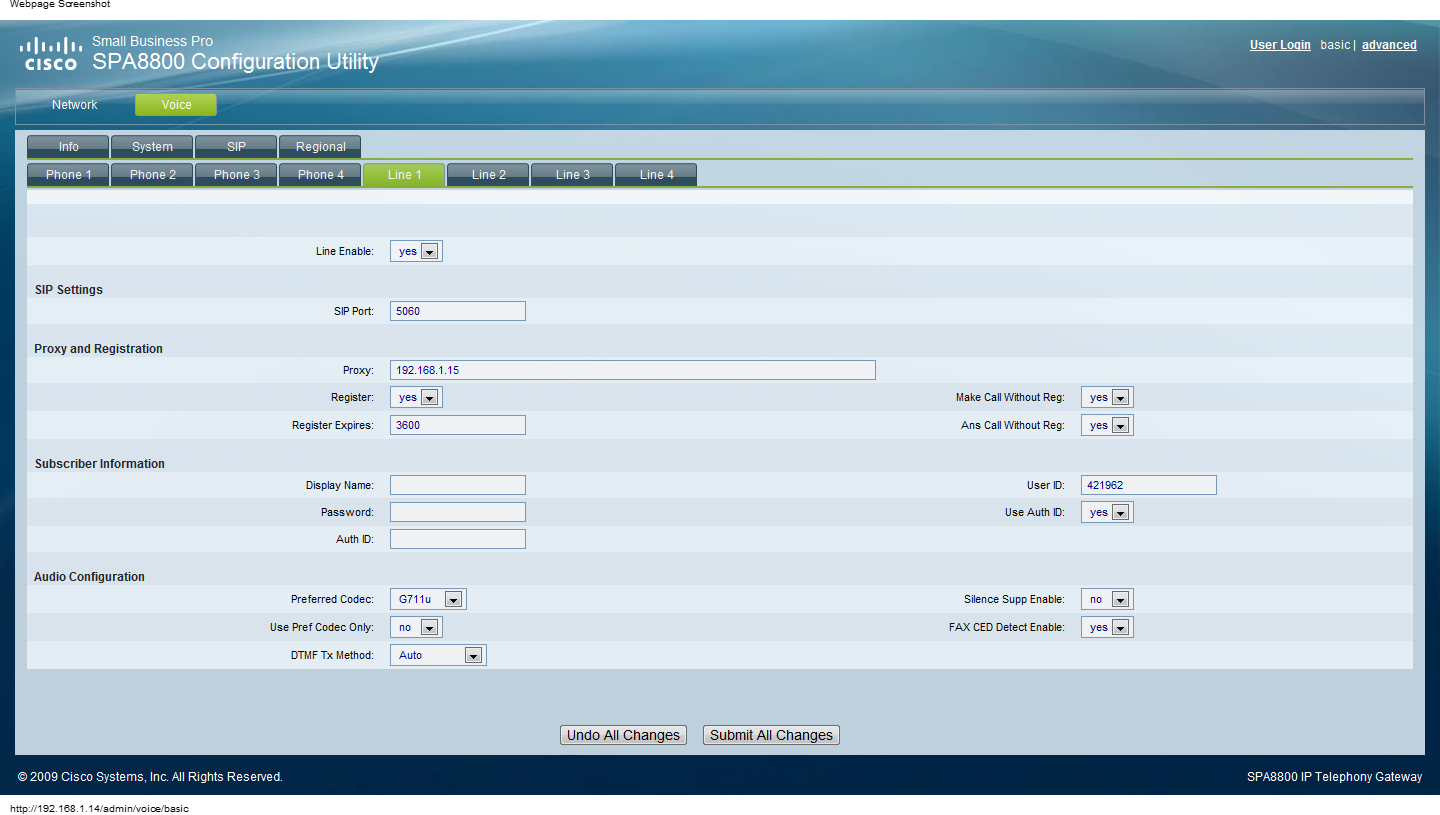This screenshot has height=815, width=1440.
Task: Select the Phone 2 tab
Action: (x=152, y=175)
